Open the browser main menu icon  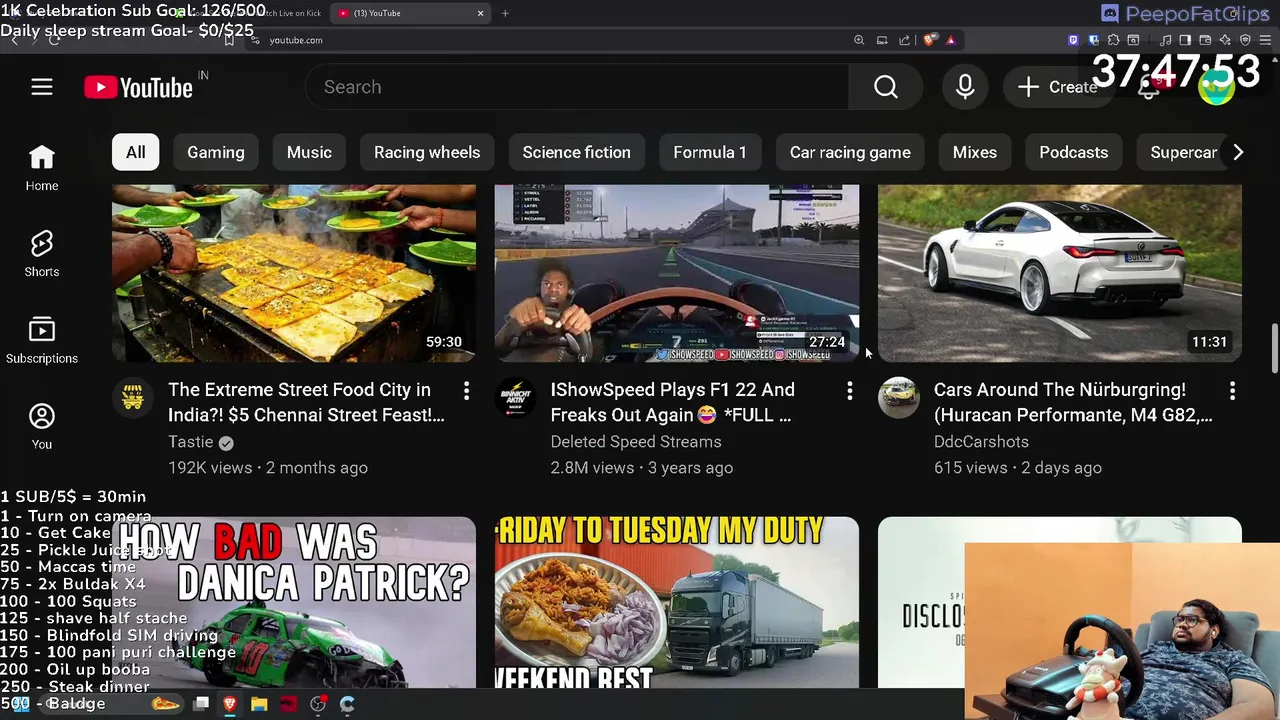pyautogui.click(x=1266, y=40)
